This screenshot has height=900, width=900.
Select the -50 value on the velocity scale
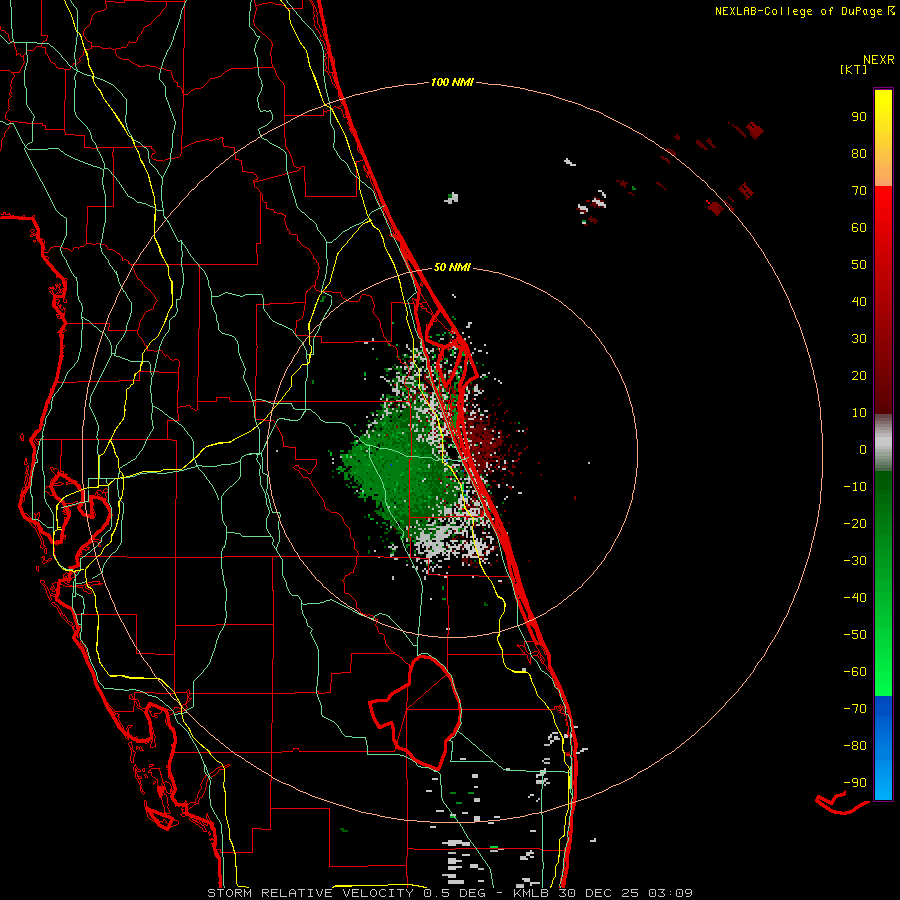tap(855, 635)
